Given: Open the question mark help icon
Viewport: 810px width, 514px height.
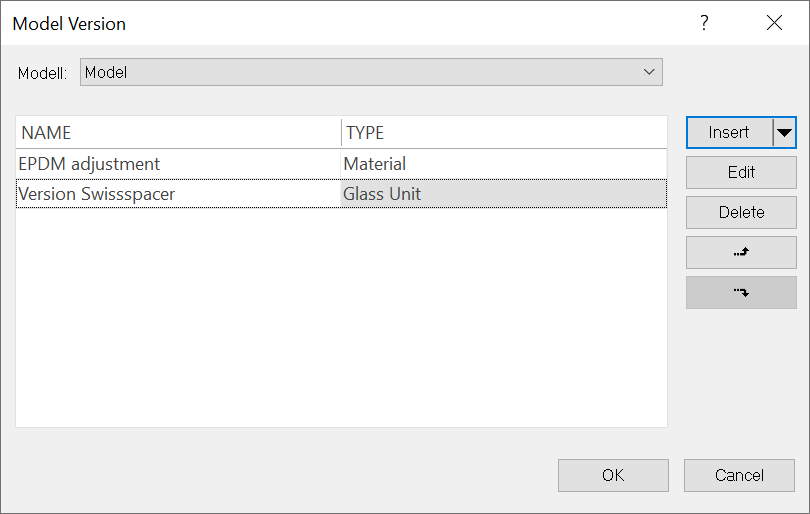Looking at the screenshot, I should click(x=704, y=23).
